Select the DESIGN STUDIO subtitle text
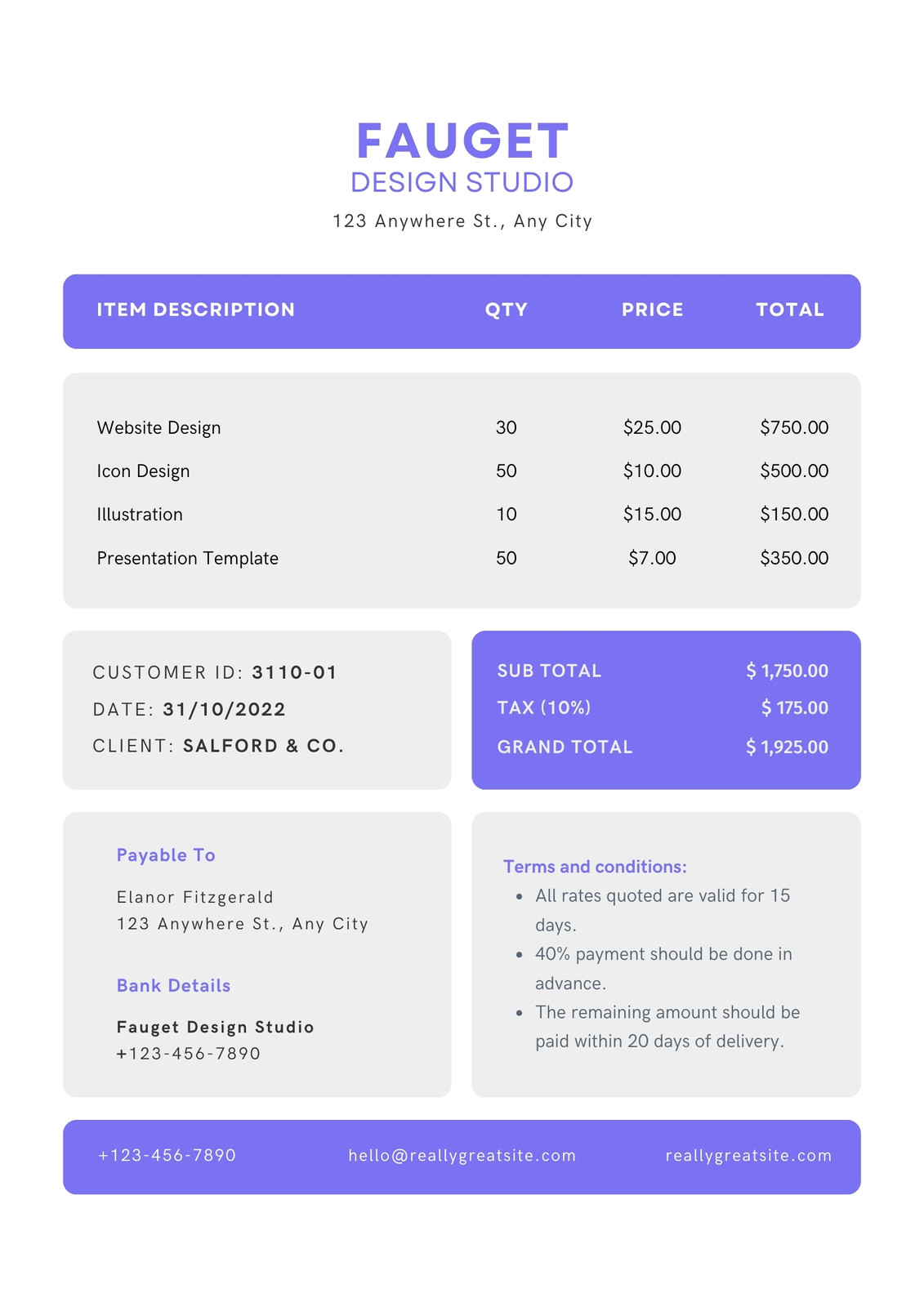Screen dimensions: 924x1307 tap(462, 182)
